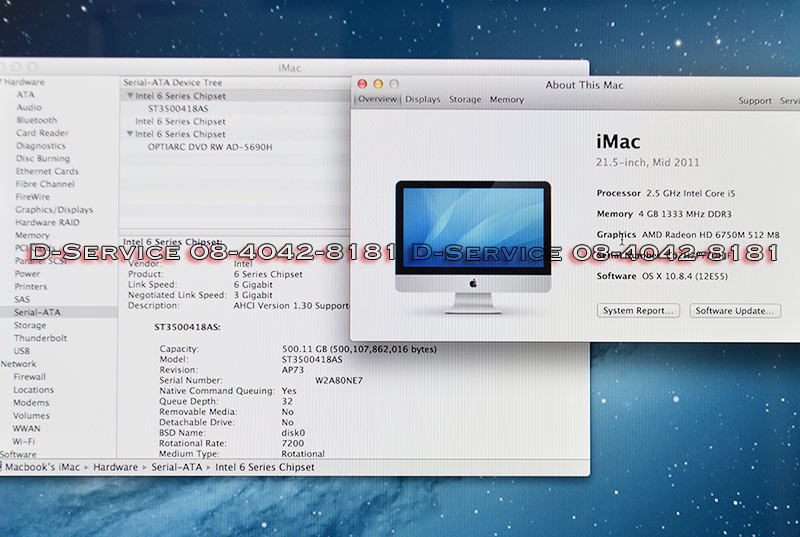Select Serial-ATA in the sidebar
The image size is (800, 537).
click(x=37, y=312)
